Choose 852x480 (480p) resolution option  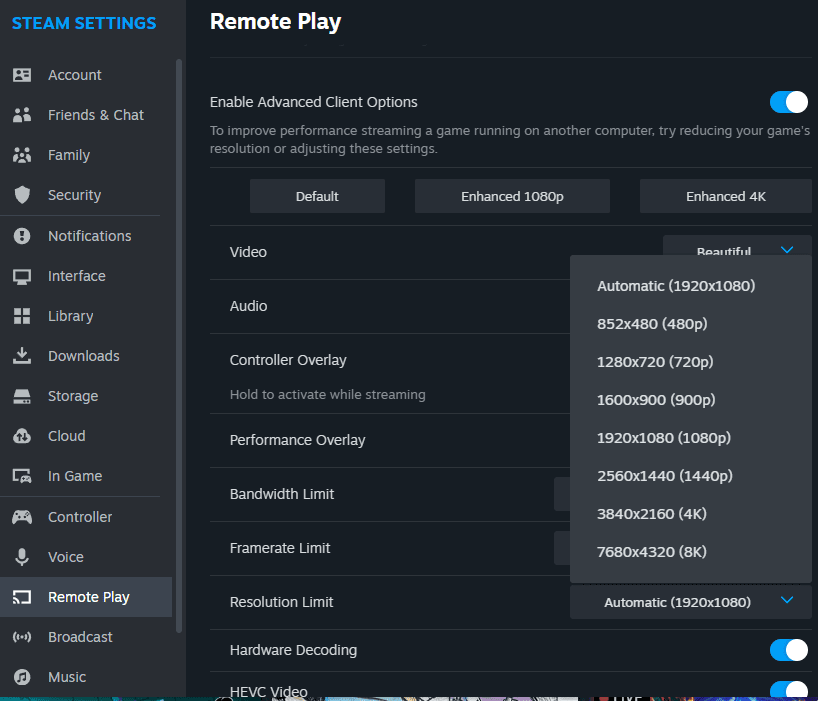[x=691, y=324]
